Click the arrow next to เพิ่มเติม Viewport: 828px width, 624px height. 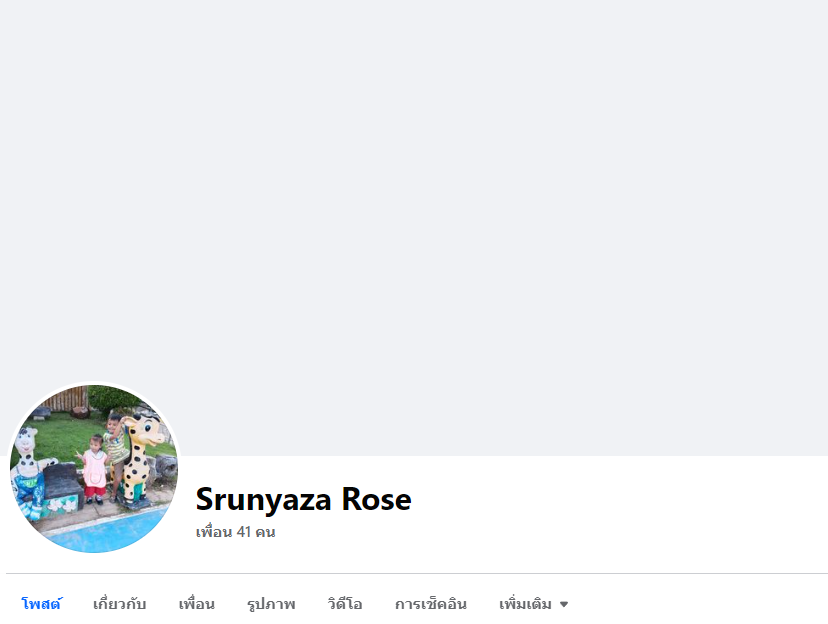(564, 604)
